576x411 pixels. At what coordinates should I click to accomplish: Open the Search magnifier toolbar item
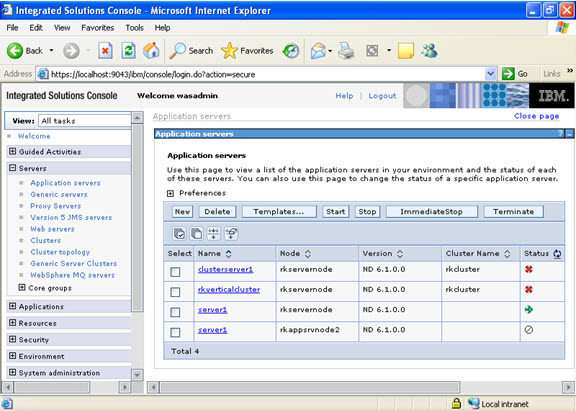click(x=191, y=51)
